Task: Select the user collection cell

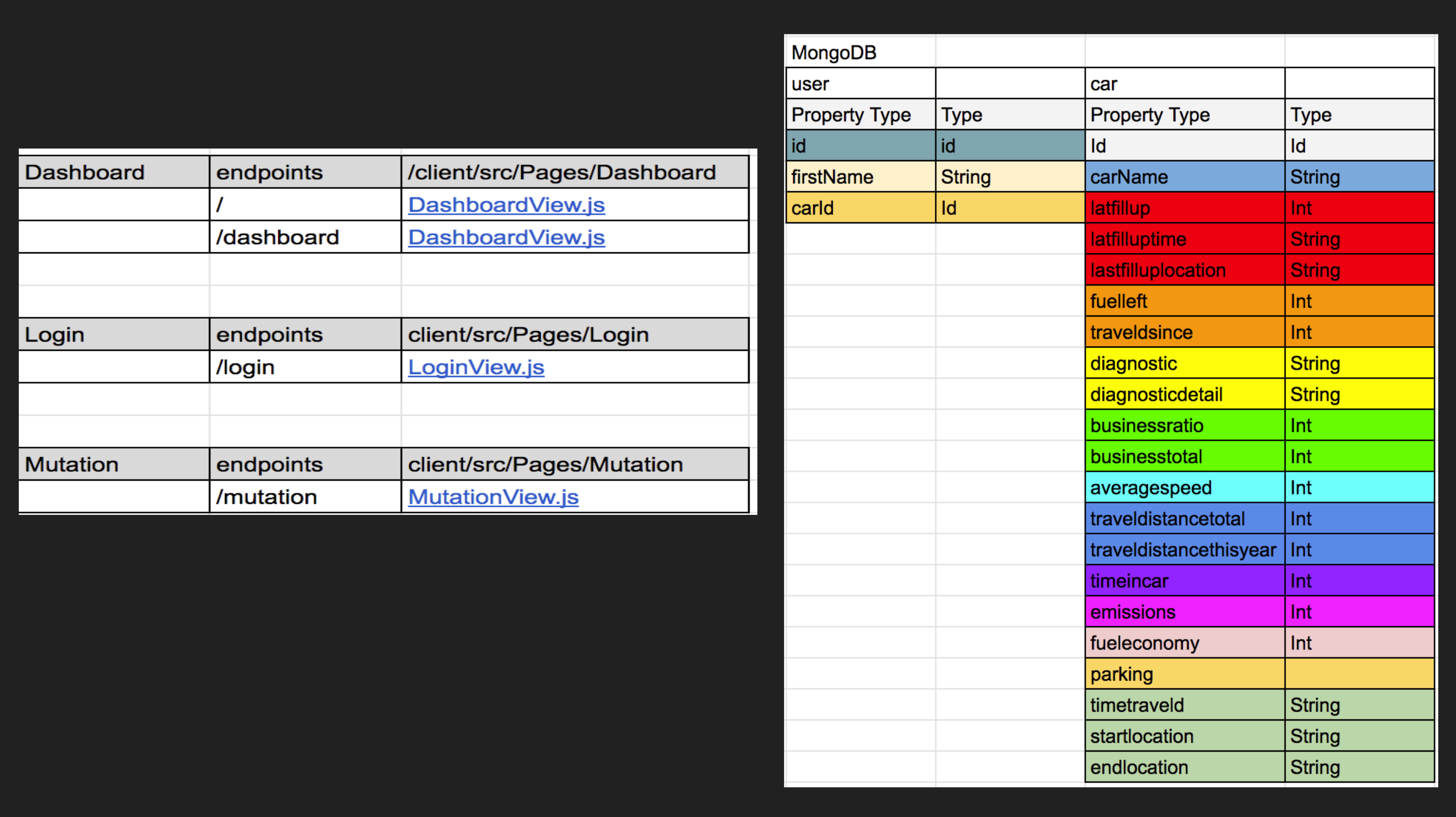Action: pos(861,84)
